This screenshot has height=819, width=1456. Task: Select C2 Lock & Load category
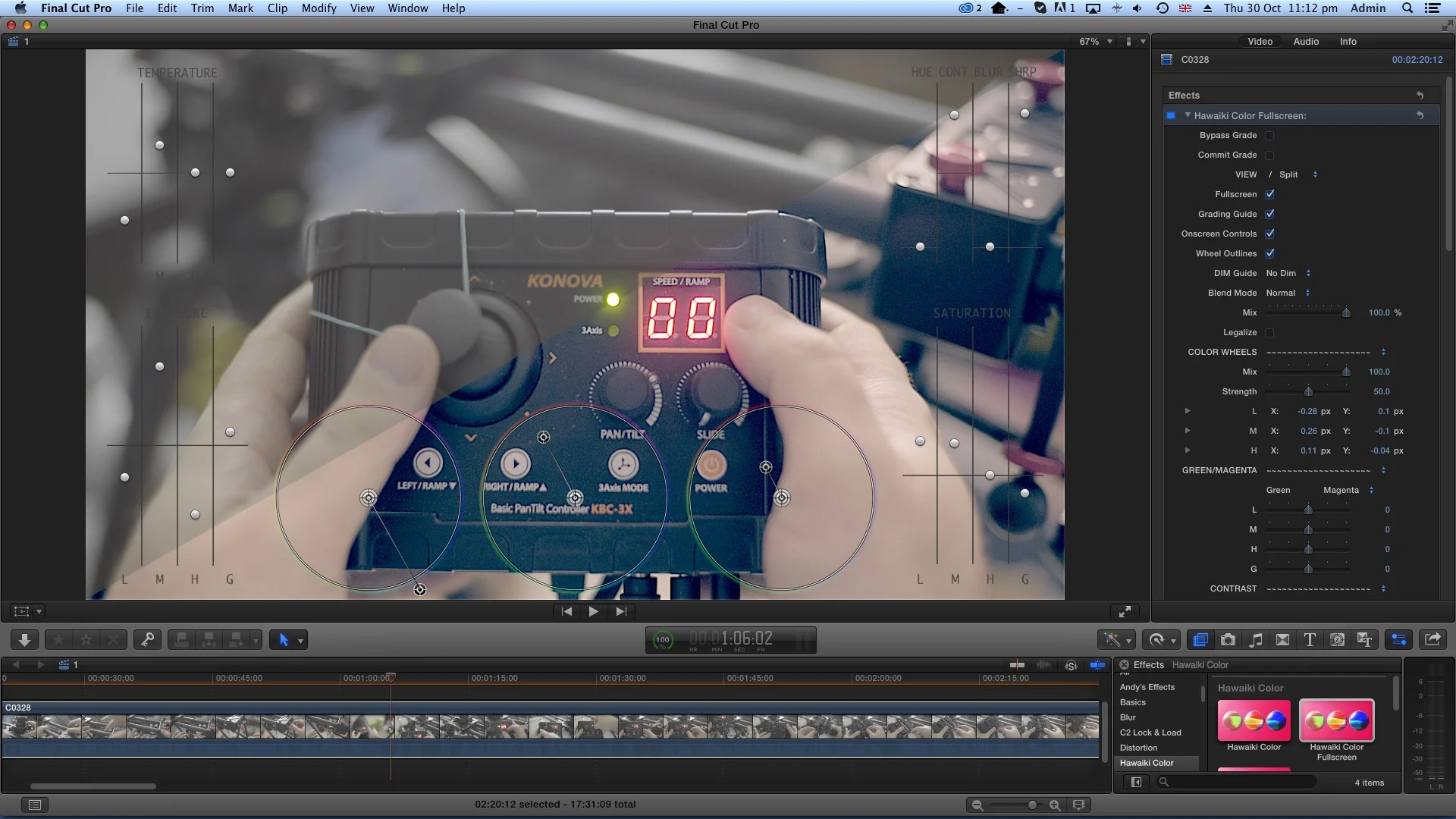pos(1150,733)
